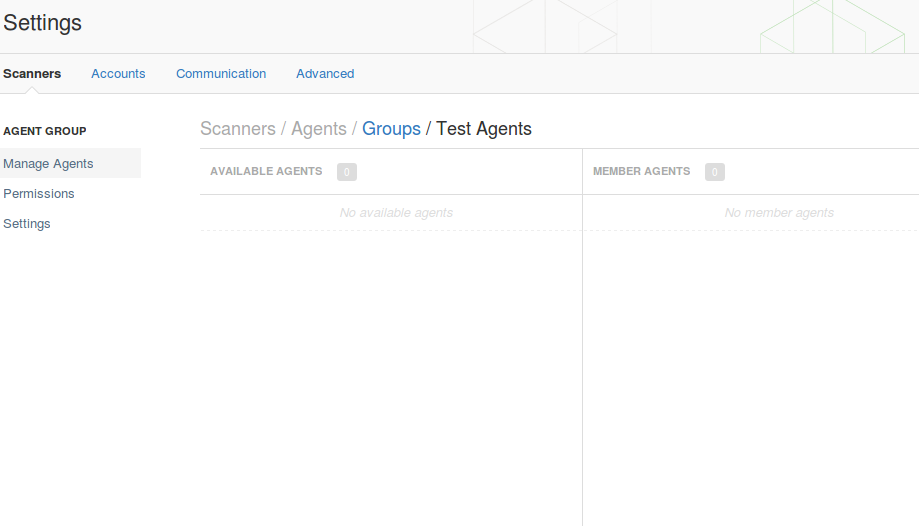Viewport: 919px width, 526px height.
Task: Click the 'No member agents' placeholder text
Action: click(779, 213)
